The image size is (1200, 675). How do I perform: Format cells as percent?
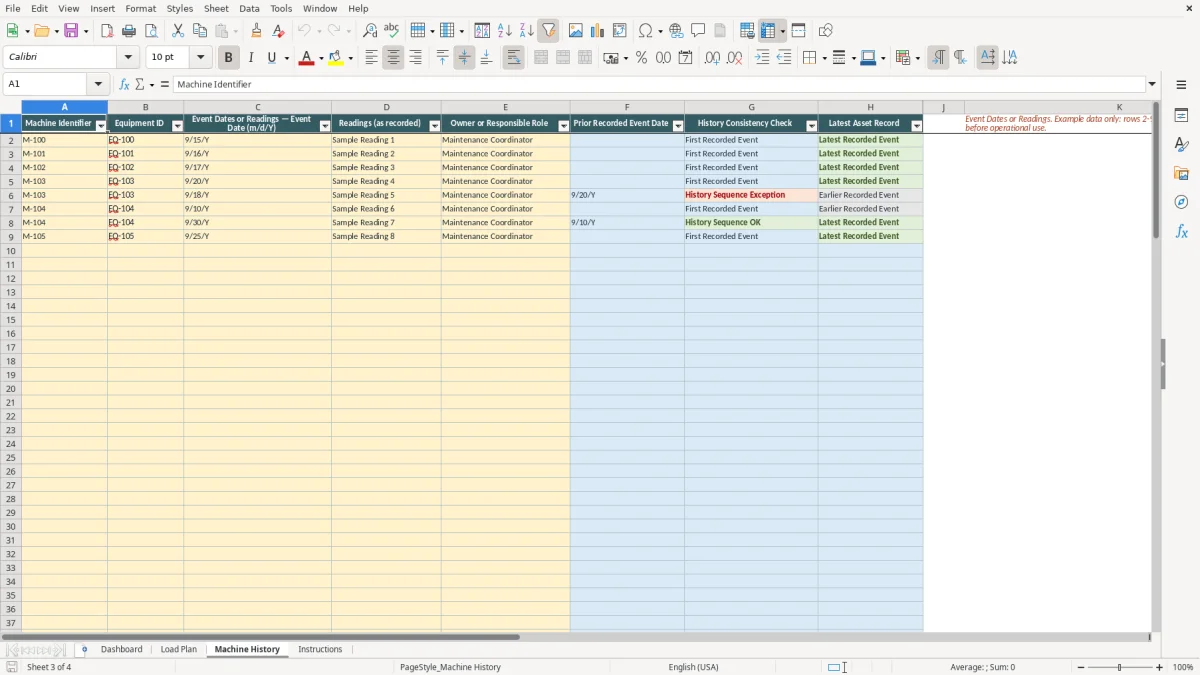(x=641, y=58)
